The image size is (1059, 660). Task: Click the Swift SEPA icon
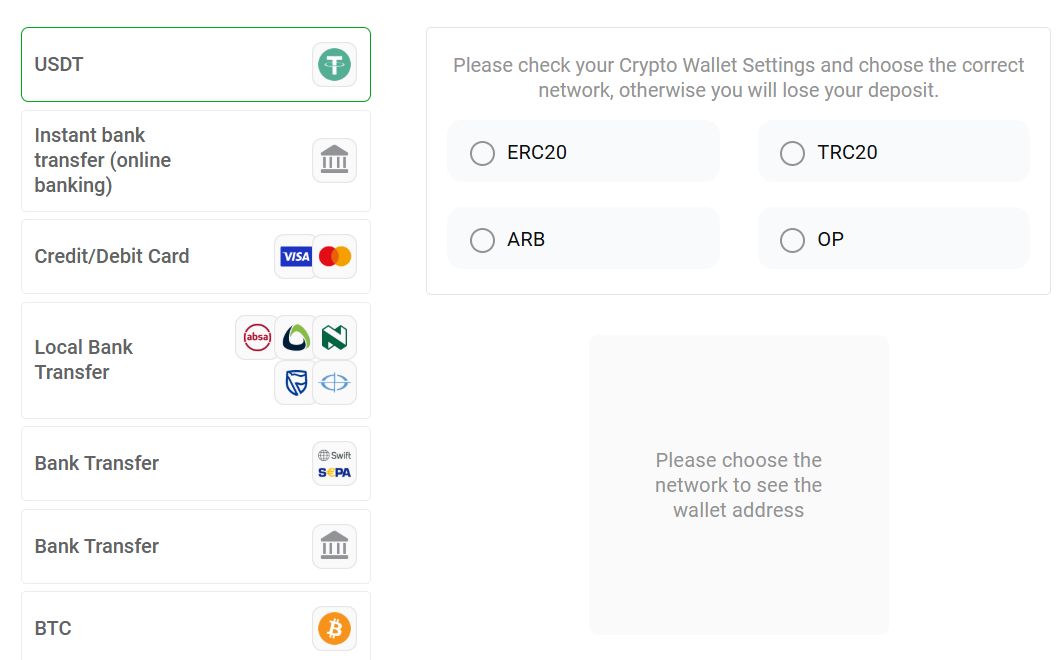334,463
